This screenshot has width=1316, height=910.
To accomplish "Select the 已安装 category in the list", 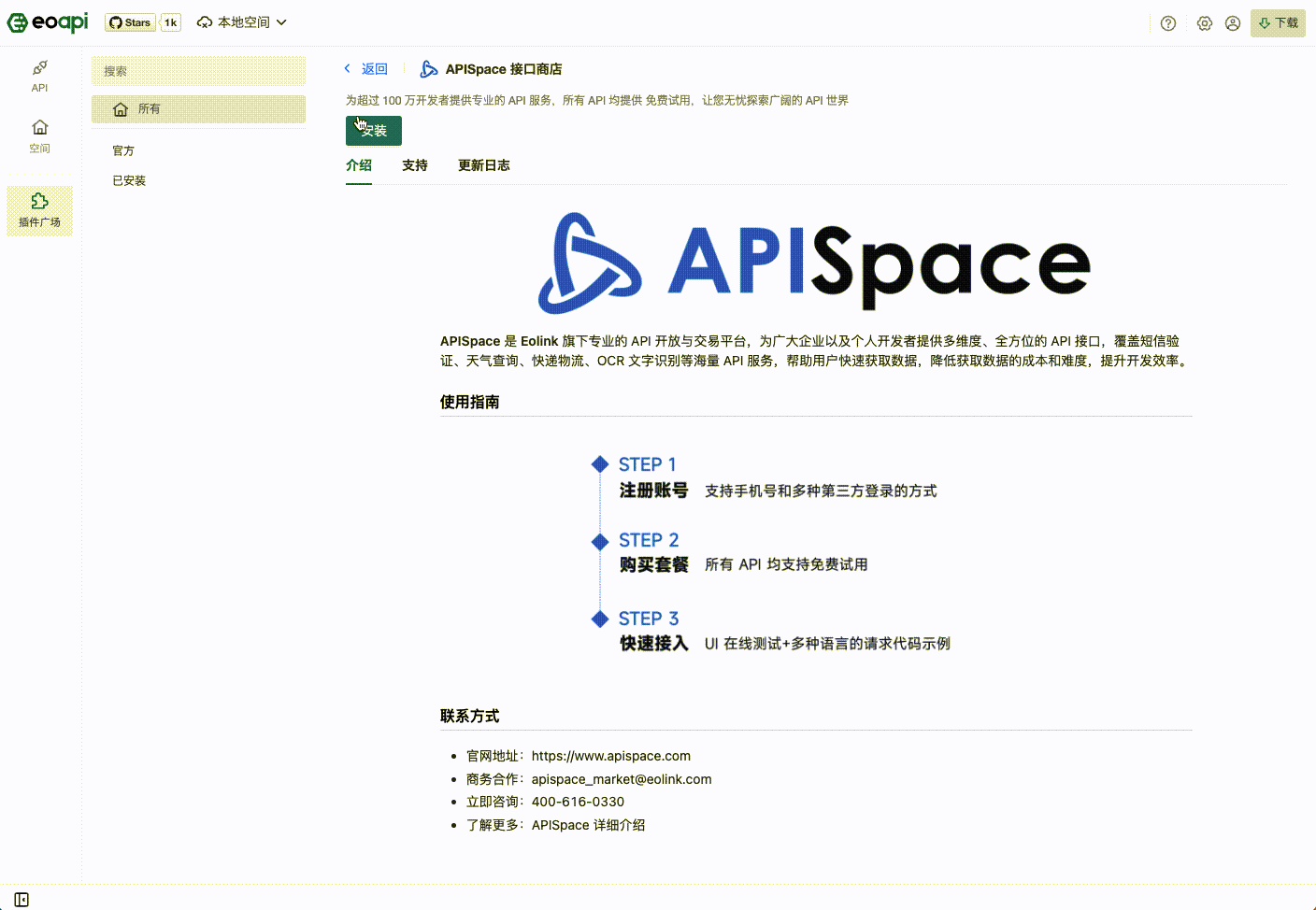I will tap(129, 180).
